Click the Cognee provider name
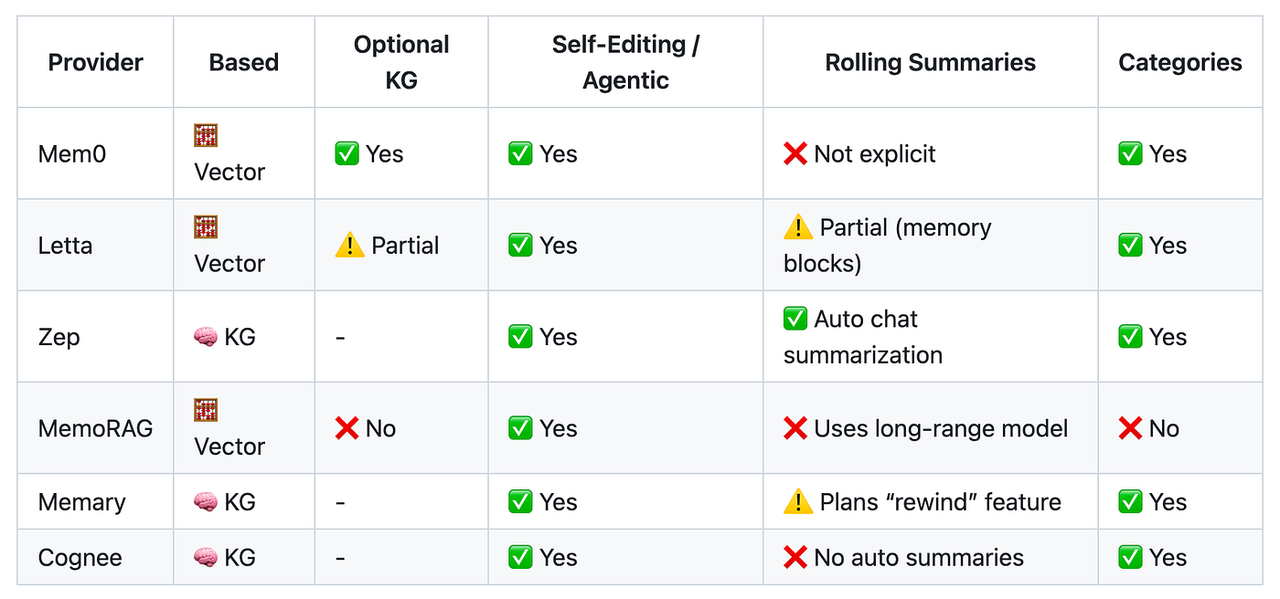The height and width of the screenshot is (599, 1280). pyautogui.click(x=80, y=558)
